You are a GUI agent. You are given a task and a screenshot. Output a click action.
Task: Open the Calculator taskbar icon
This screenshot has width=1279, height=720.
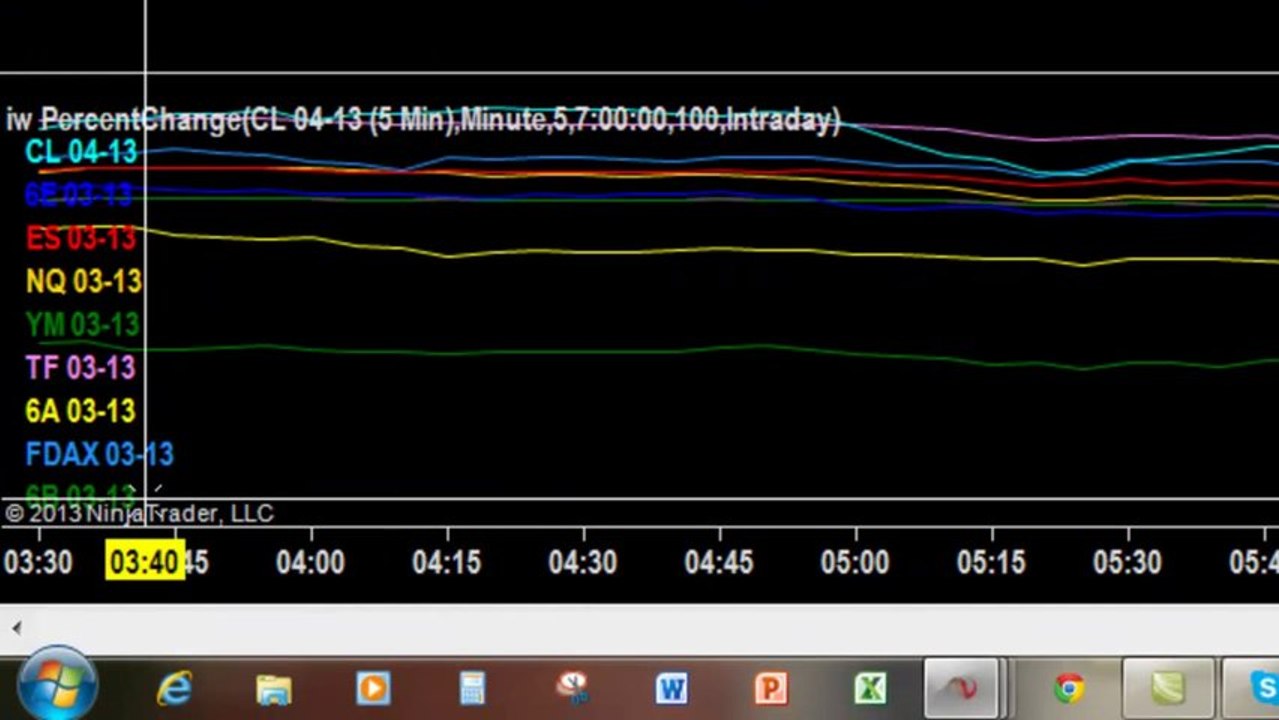(472, 688)
